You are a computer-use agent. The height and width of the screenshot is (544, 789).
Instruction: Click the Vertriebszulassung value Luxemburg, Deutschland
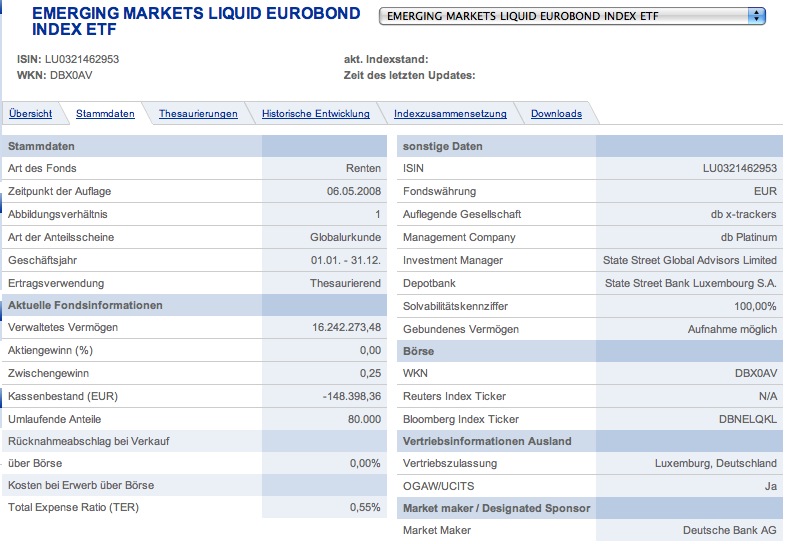(715, 464)
